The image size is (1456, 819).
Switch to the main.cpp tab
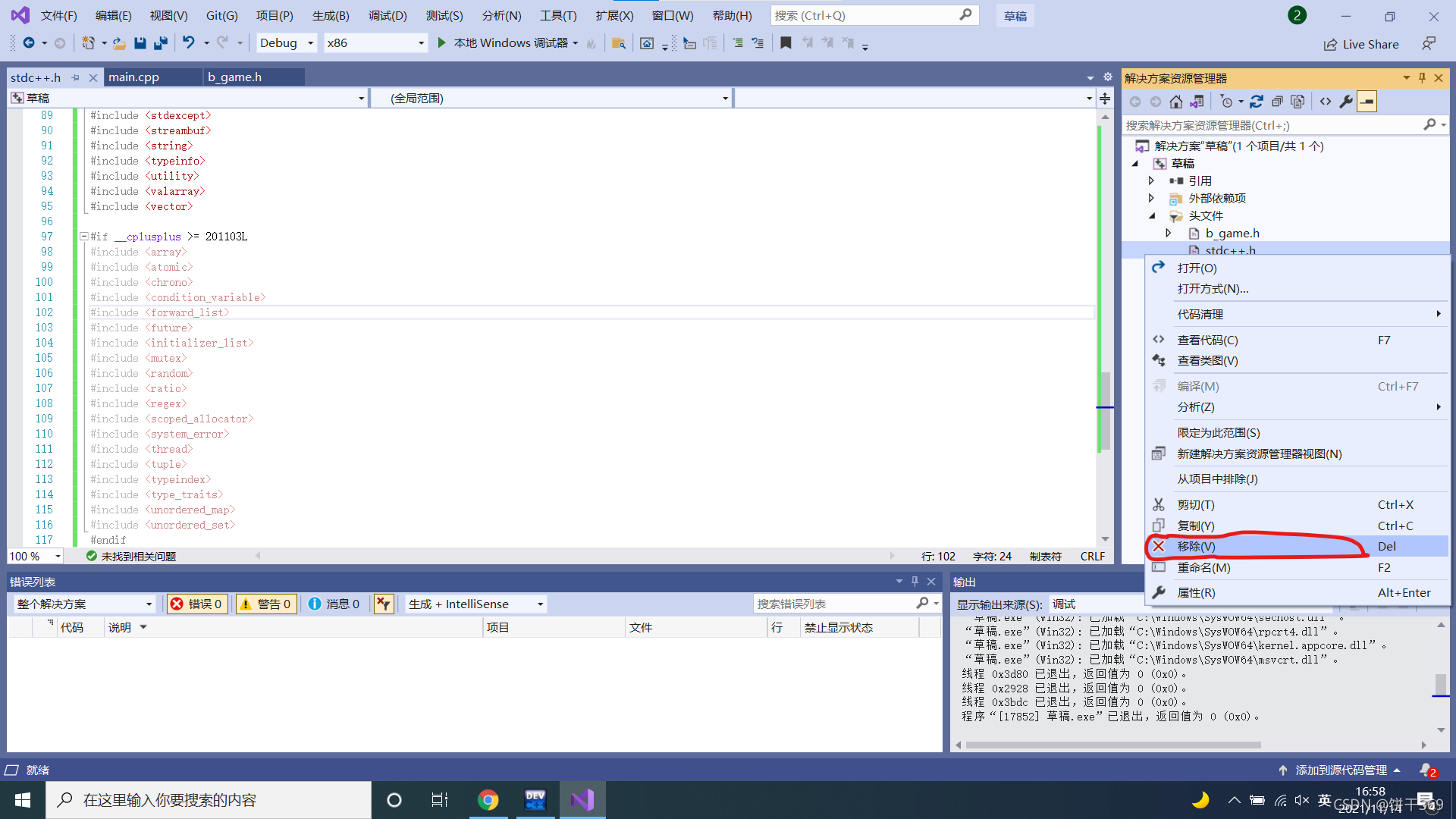coord(133,77)
